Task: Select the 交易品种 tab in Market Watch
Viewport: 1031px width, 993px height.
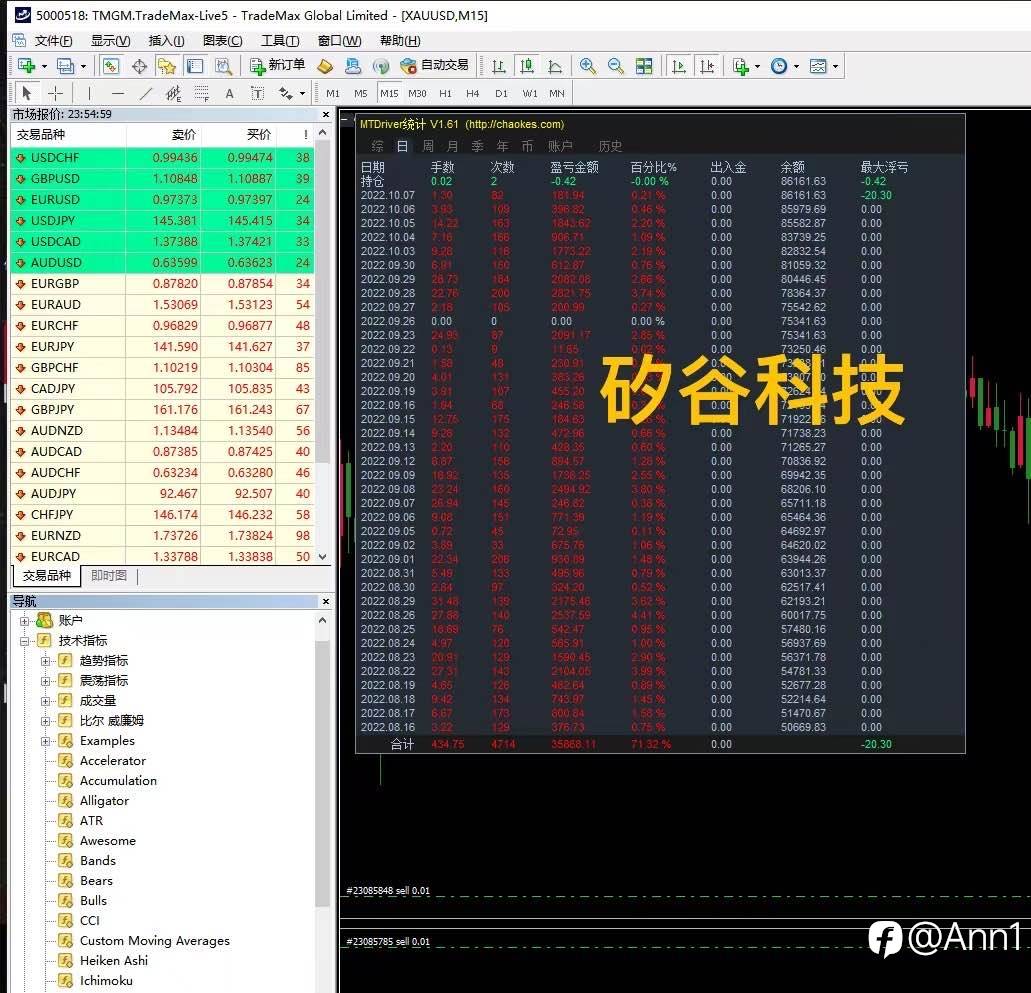Action: tap(47, 576)
